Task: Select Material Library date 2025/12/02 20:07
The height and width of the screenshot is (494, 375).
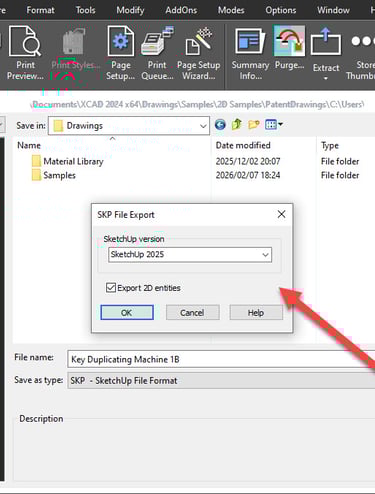Action: (248, 161)
